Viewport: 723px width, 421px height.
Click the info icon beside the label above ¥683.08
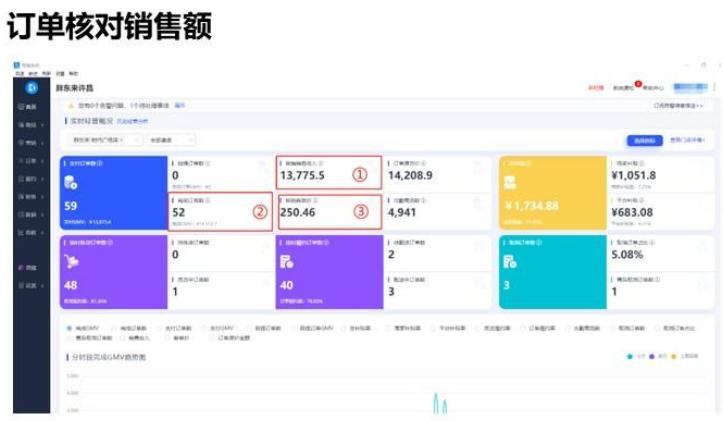tap(641, 201)
